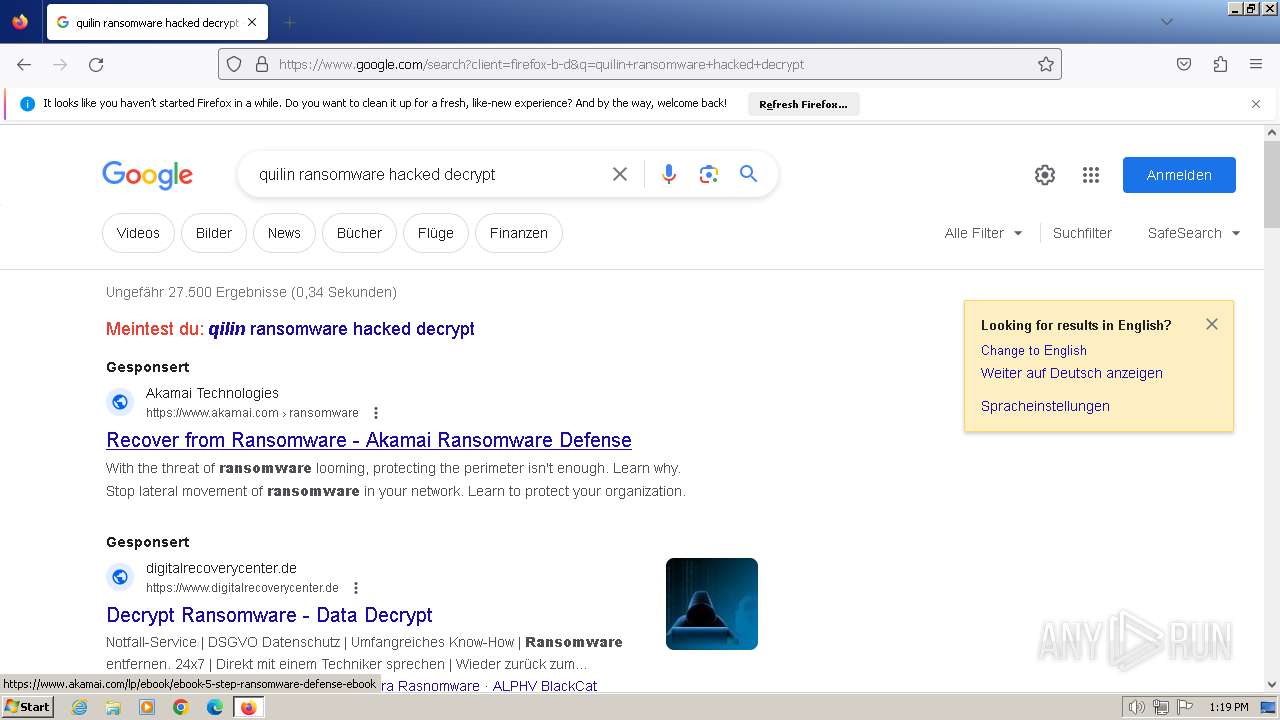Expand the SafeSearch dropdown

pos(1194,233)
